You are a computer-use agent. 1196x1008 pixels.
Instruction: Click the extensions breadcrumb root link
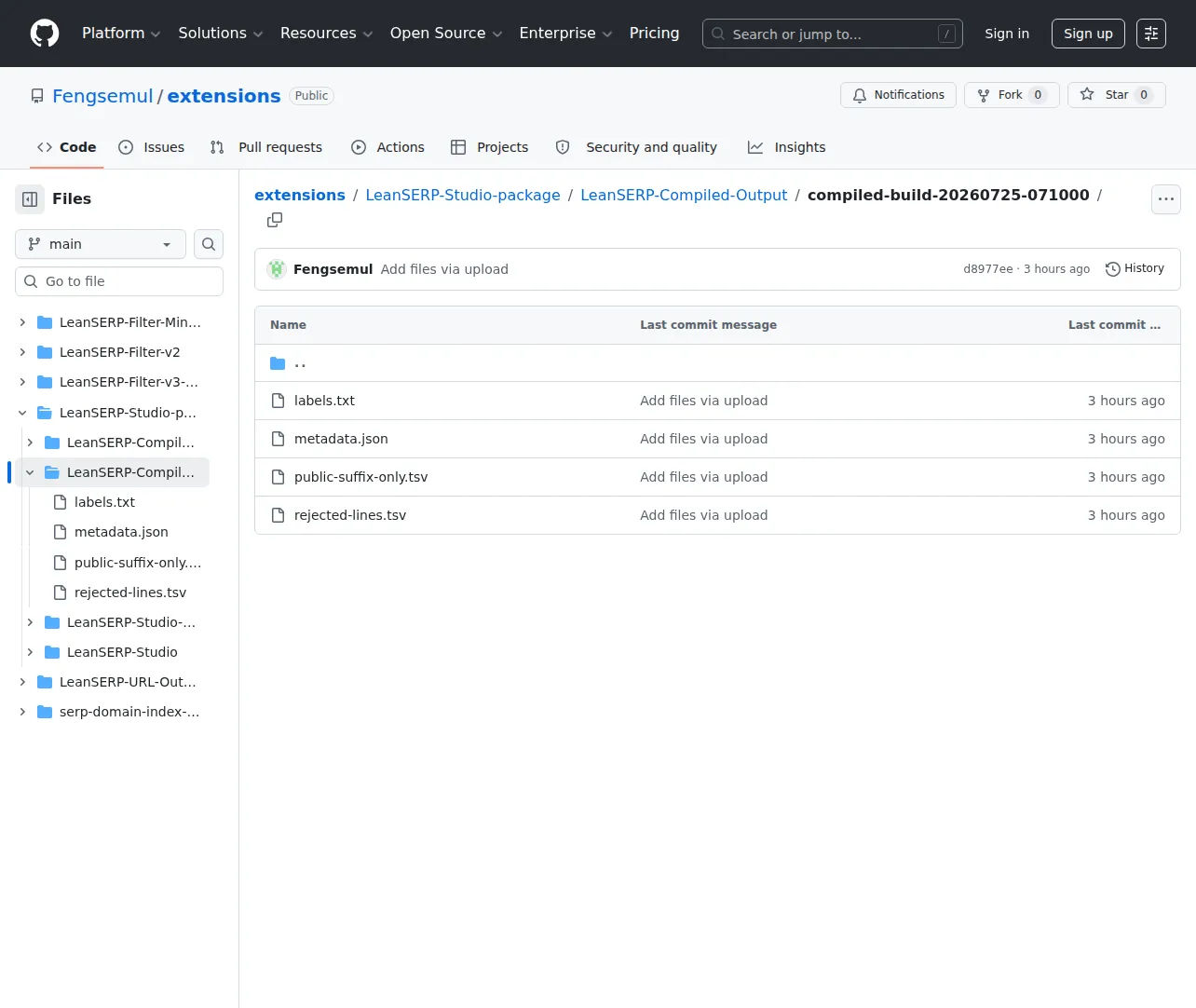pos(300,195)
